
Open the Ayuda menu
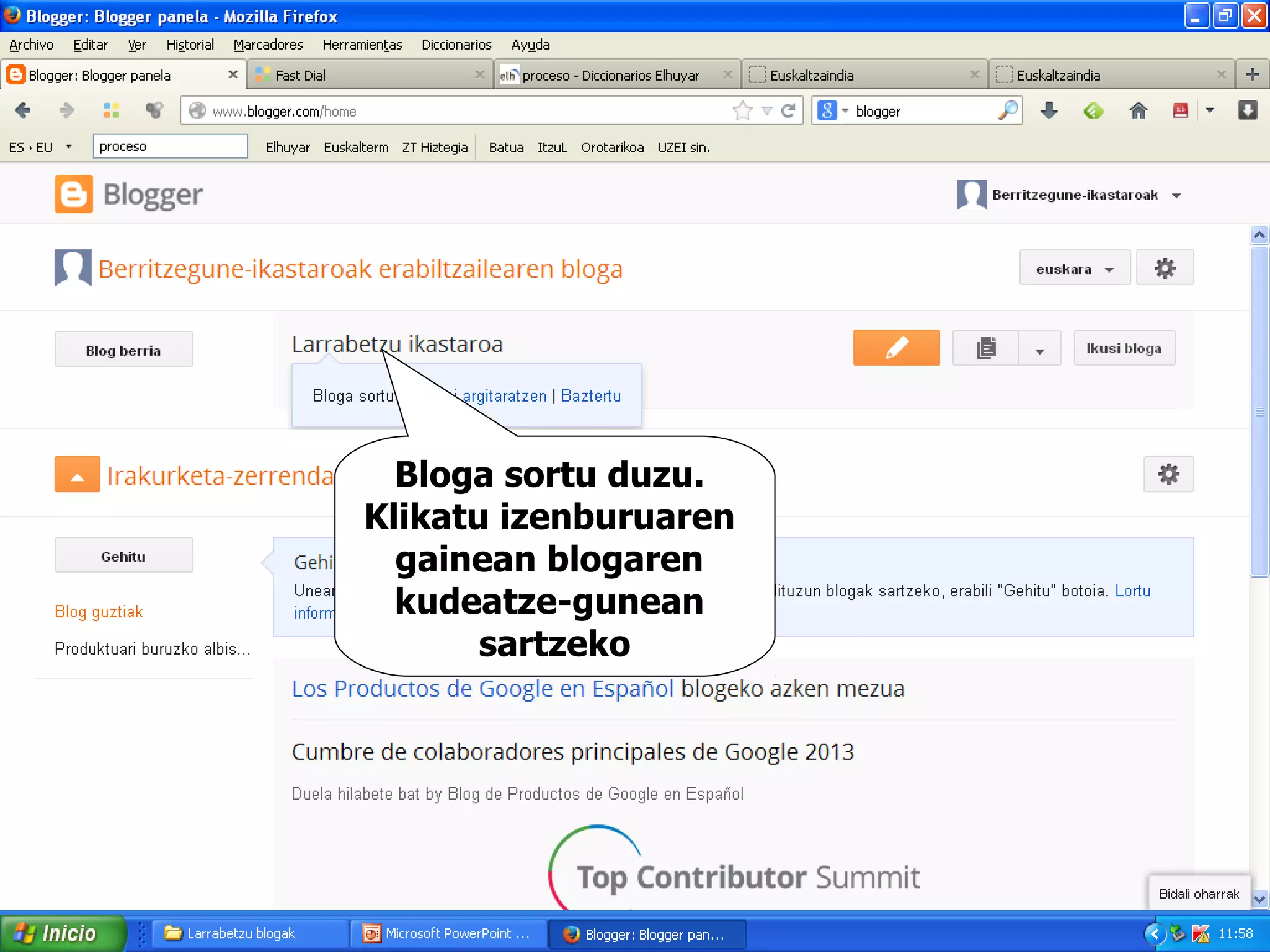[x=530, y=45]
